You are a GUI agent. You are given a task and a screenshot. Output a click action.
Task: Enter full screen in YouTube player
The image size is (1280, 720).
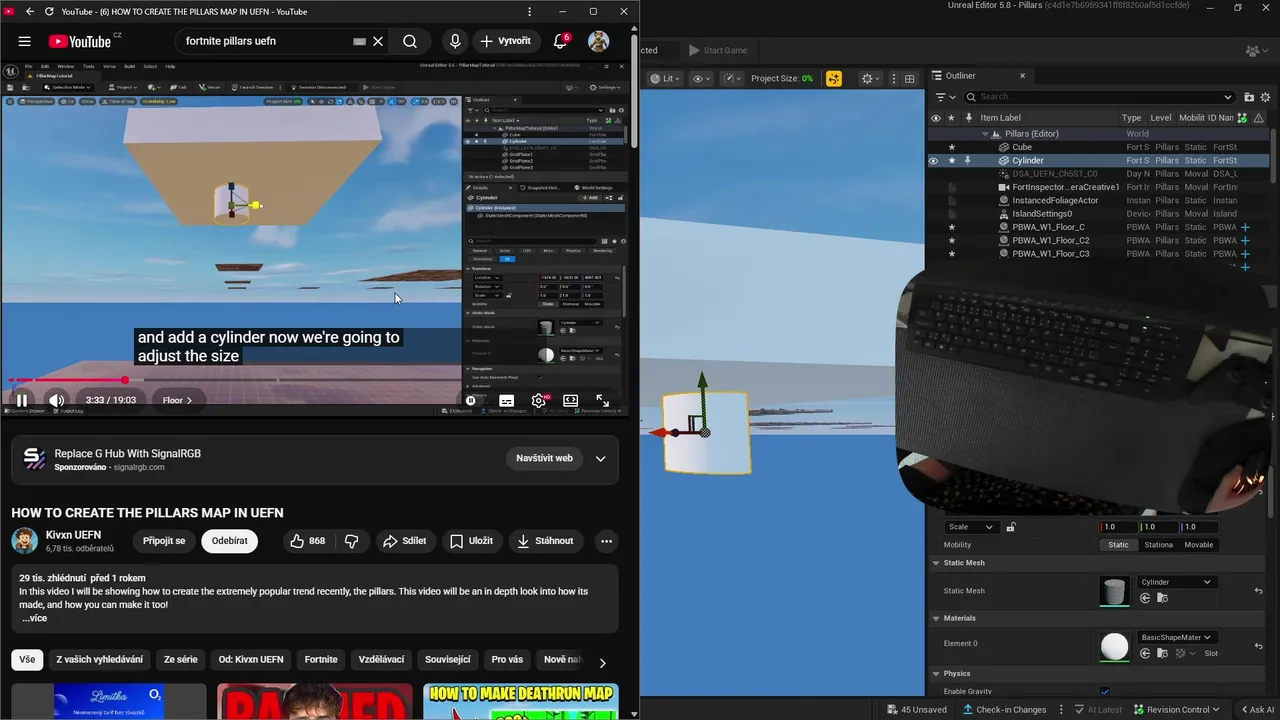coord(603,400)
